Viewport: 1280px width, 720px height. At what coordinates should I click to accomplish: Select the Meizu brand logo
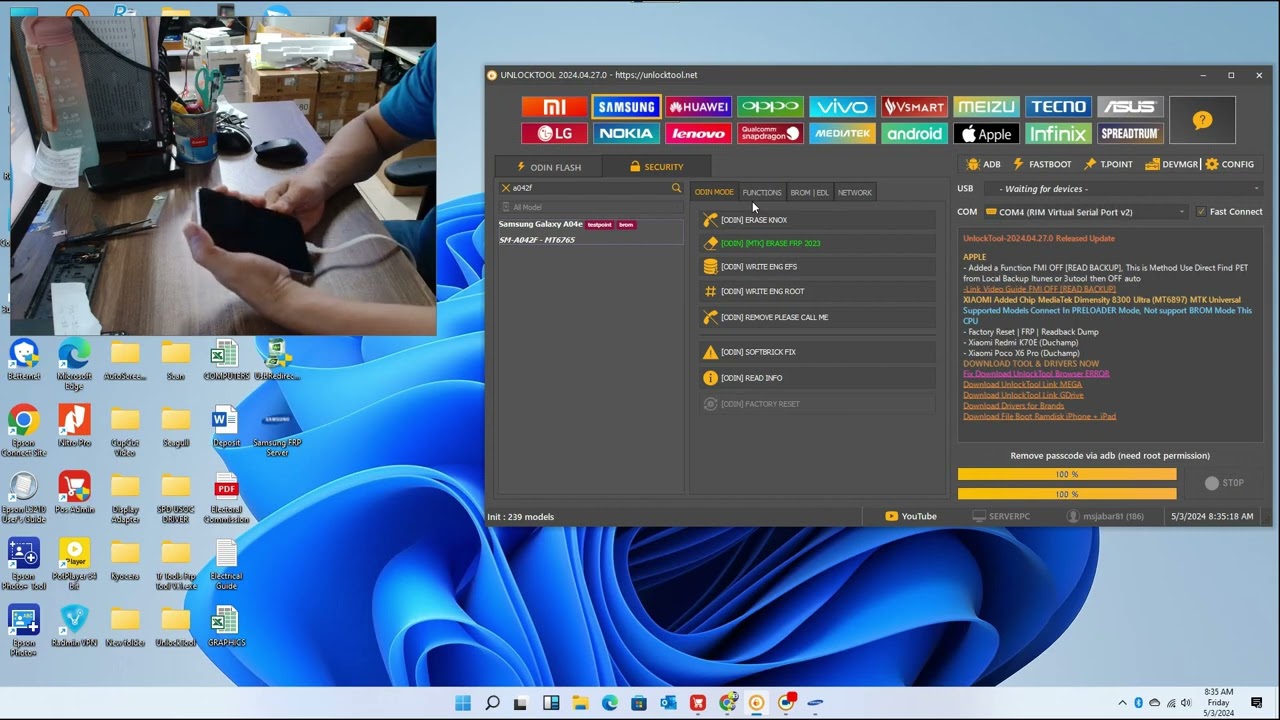986,107
